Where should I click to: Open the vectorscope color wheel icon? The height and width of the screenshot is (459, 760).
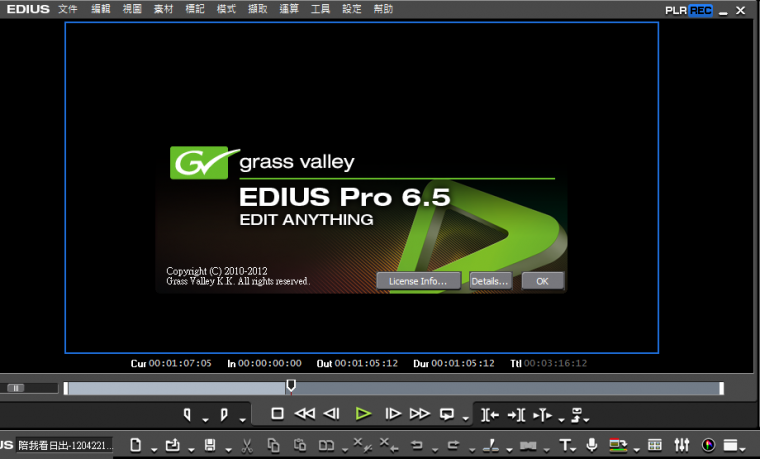tap(708, 445)
